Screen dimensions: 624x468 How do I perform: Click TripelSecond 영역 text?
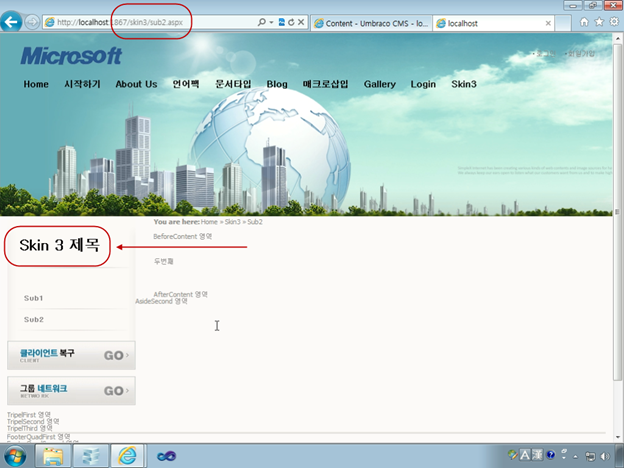pyautogui.click(x=33, y=421)
